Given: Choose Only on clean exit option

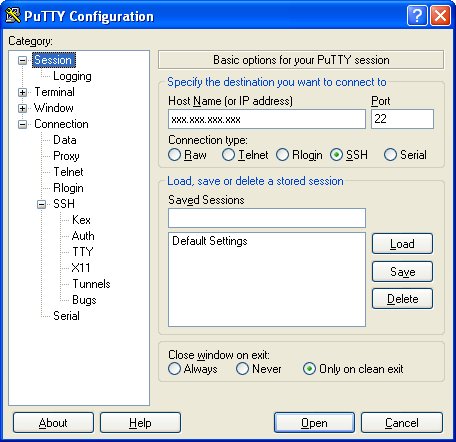Looking at the screenshot, I should [x=353, y=369].
